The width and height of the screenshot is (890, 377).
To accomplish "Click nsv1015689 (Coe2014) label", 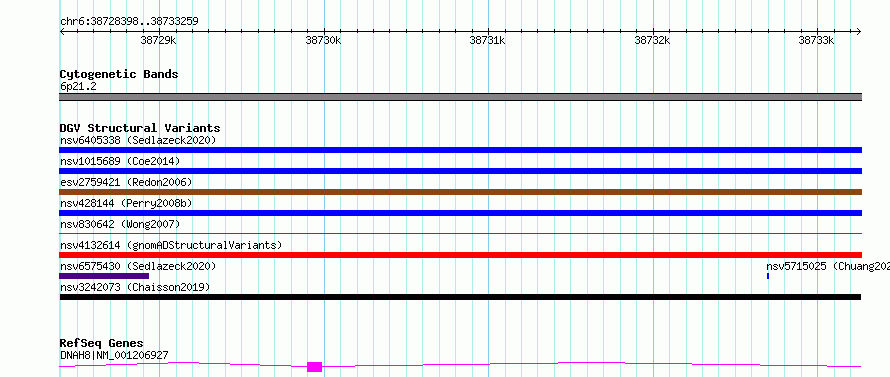I will (x=120, y=161).
